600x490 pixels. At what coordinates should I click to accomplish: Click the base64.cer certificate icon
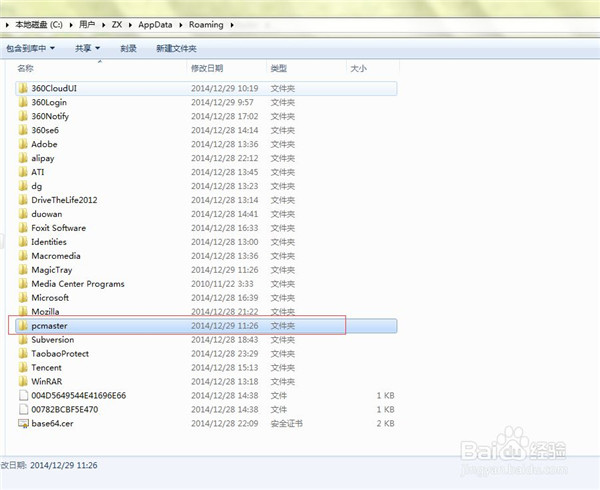[x=23, y=423]
